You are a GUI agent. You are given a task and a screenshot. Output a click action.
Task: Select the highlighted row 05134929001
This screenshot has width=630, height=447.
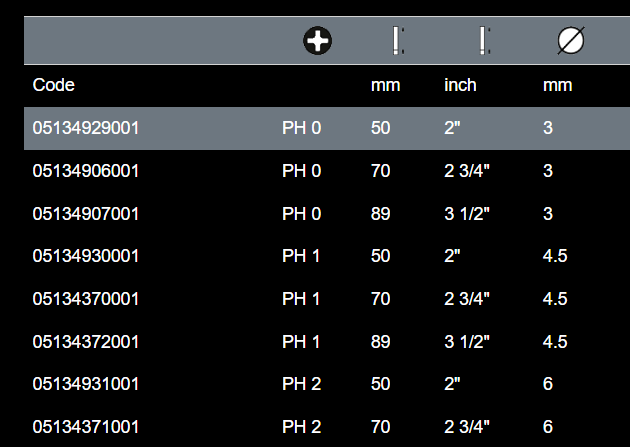tap(86, 128)
